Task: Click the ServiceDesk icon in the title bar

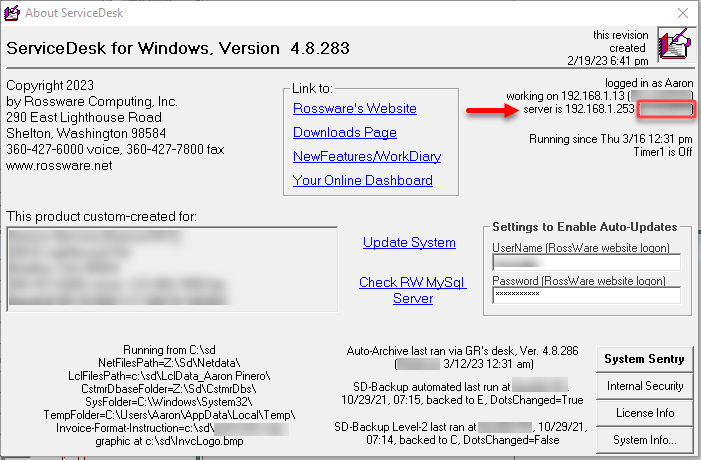Action: click(11, 13)
